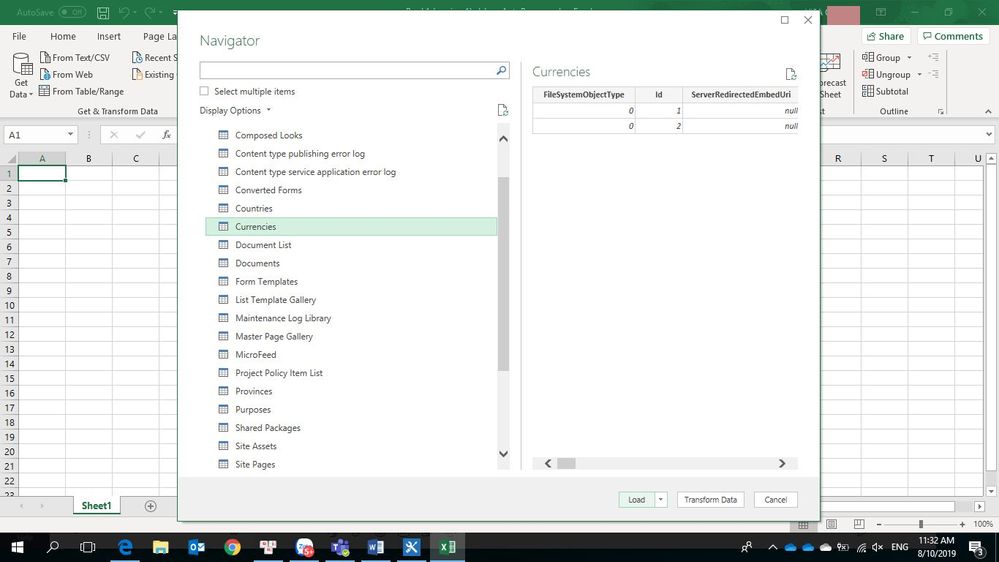The width and height of the screenshot is (999, 562).
Task: Click the Share button
Action: click(x=886, y=36)
